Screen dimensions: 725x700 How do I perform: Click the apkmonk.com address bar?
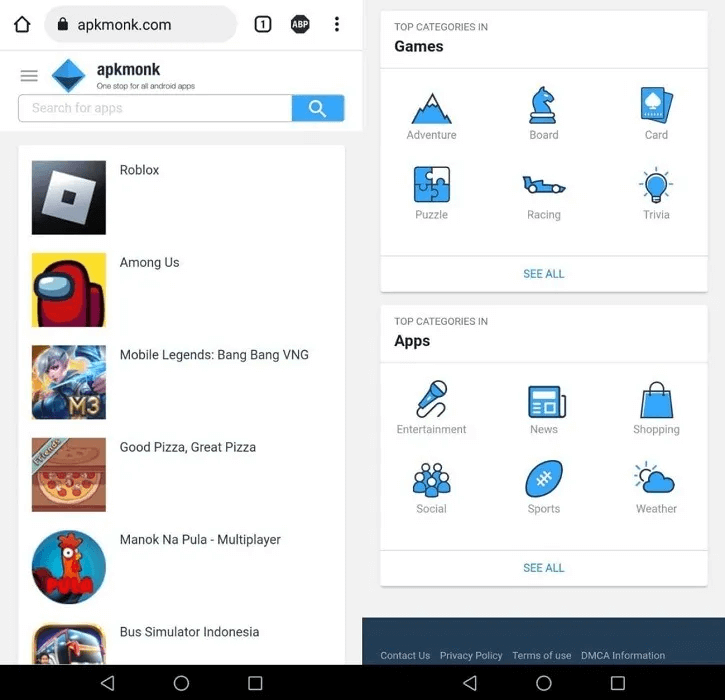pos(141,24)
